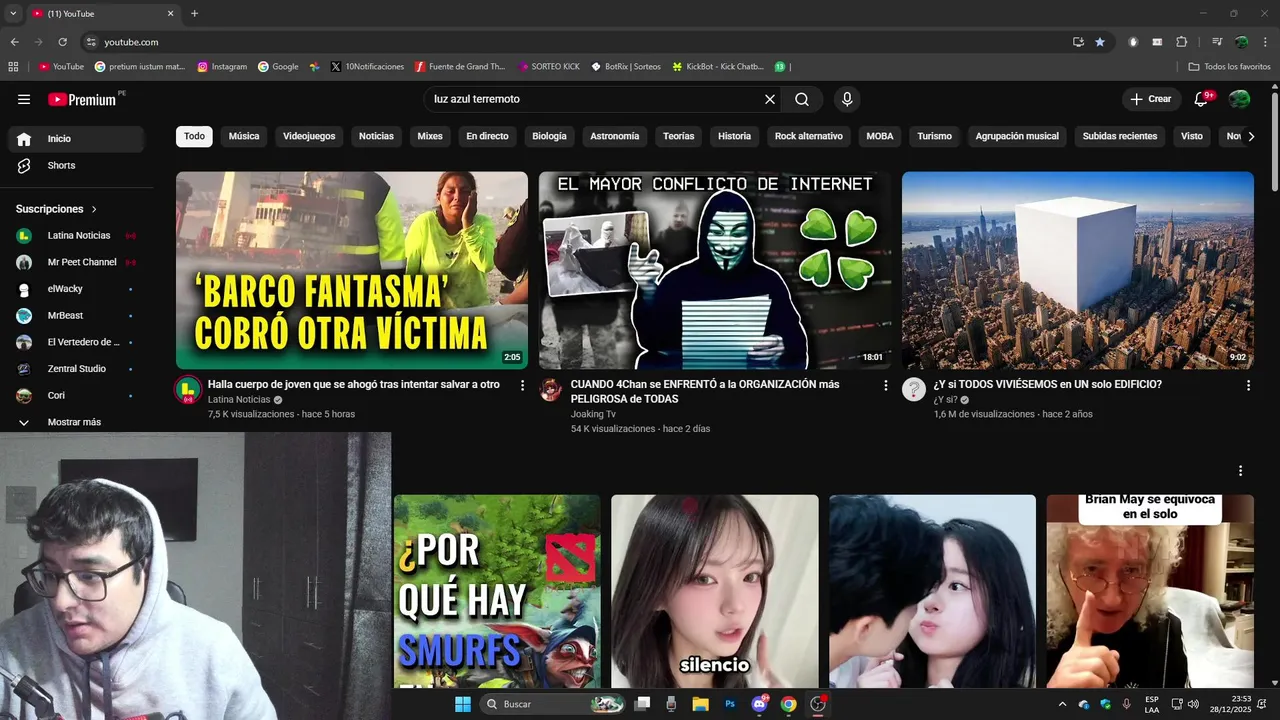Open the Barco Fantasma video thumbnail
Screen dimensions: 1280x720
(352, 270)
